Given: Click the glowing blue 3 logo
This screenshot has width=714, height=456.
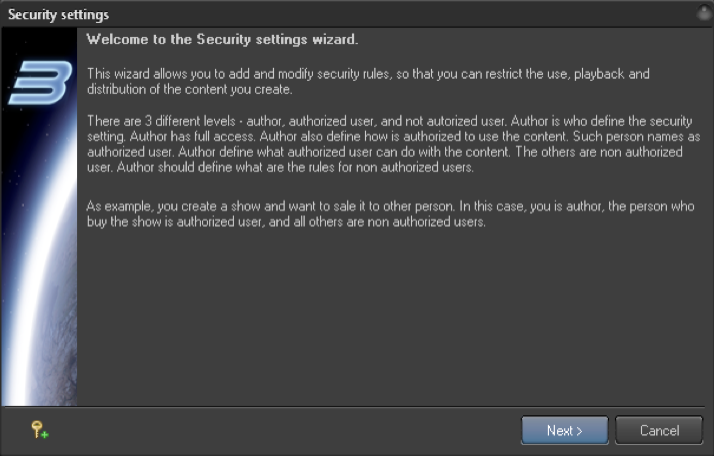Looking at the screenshot, I should (41, 82).
